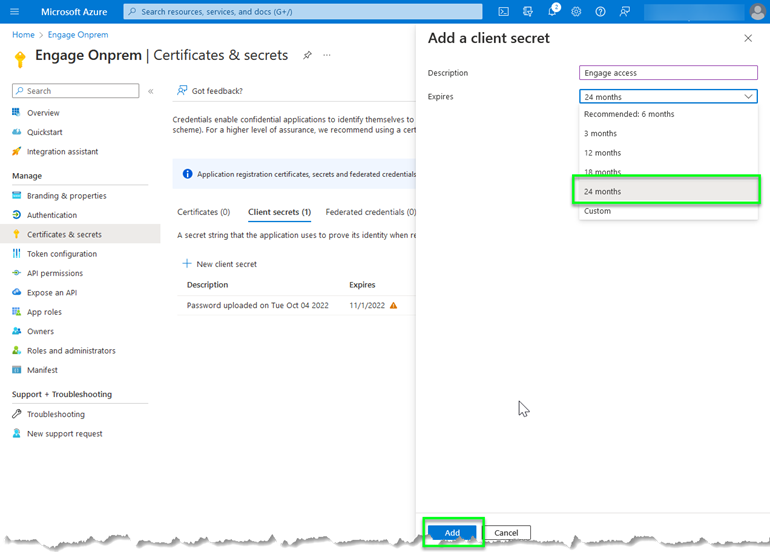770x552 pixels.
Task: Open Cloud Shell from the top bar
Action: pyautogui.click(x=503, y=11)
